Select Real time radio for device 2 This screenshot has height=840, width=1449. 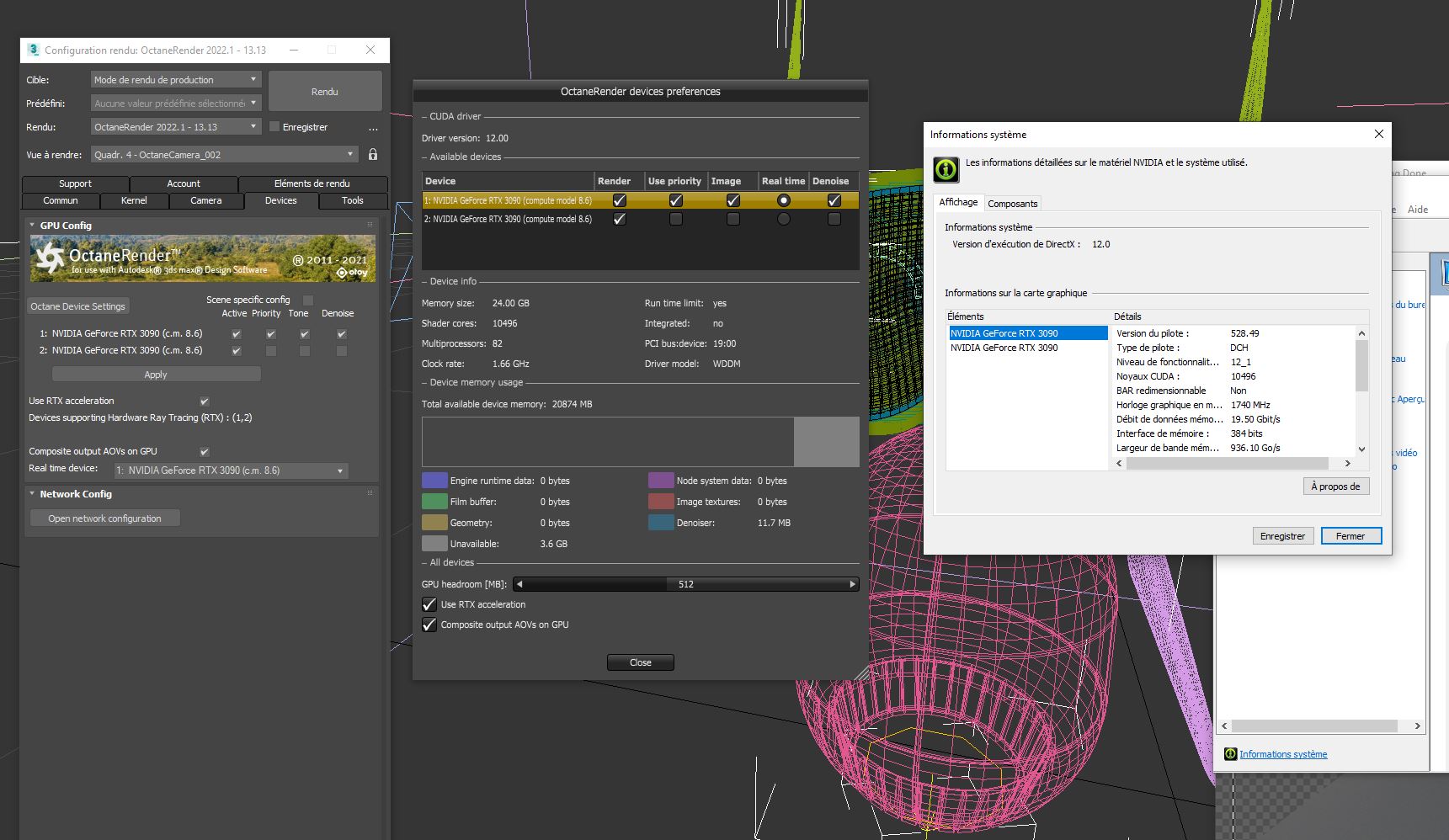784,219
